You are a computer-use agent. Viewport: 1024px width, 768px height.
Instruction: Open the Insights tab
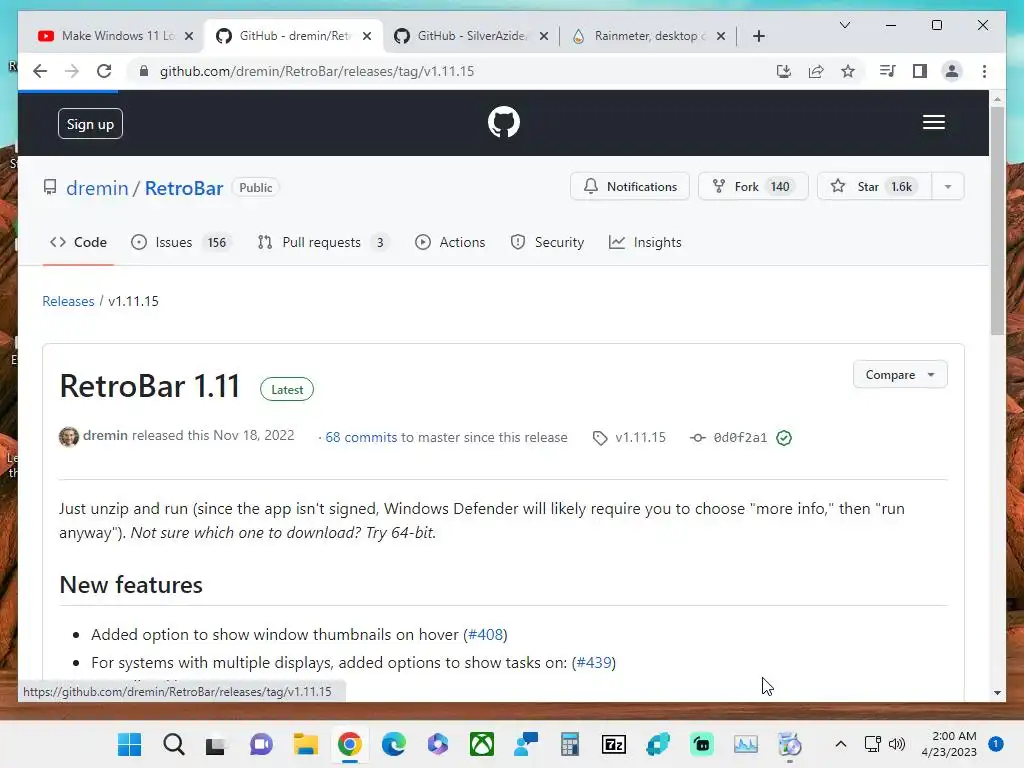(x=645, y=242)
